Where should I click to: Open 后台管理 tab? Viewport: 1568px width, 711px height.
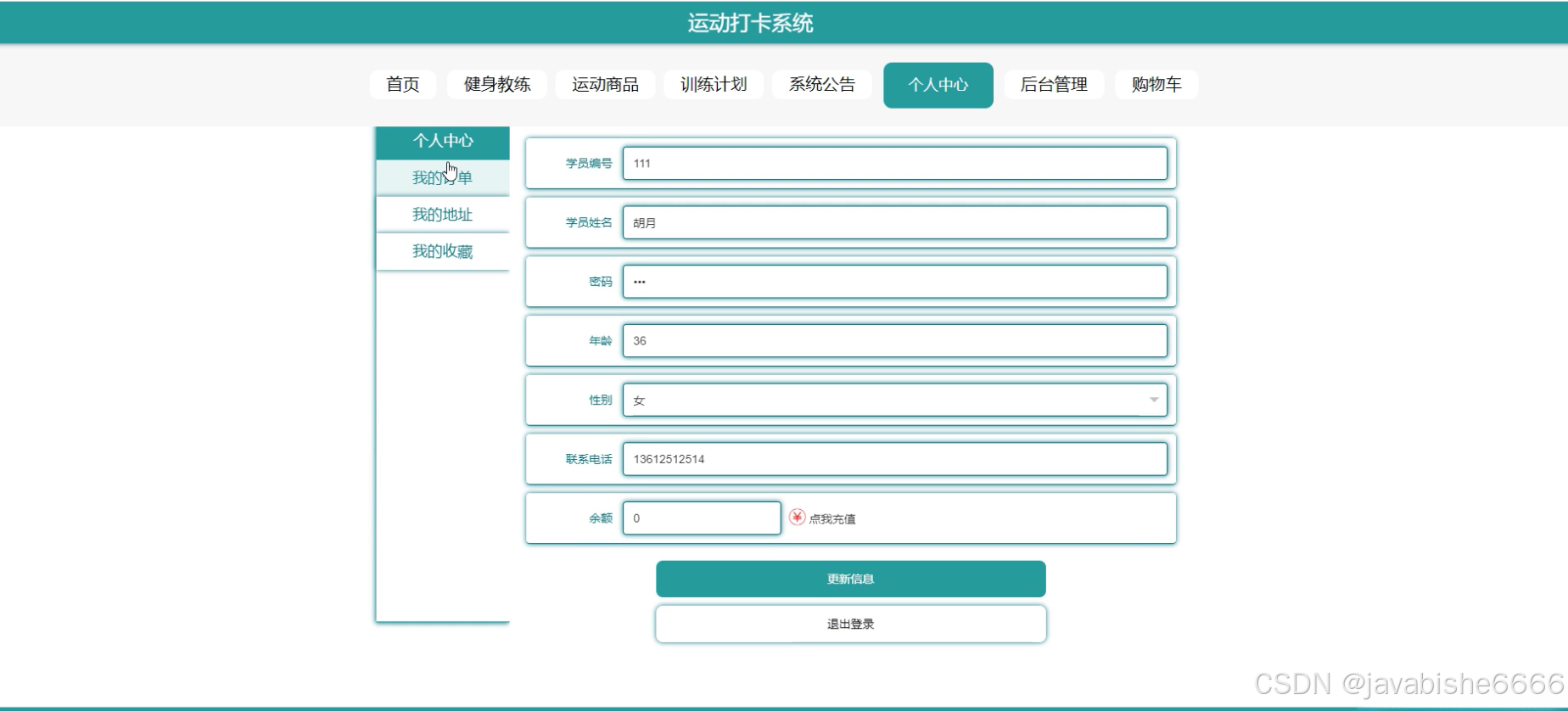click(1054, 85)
